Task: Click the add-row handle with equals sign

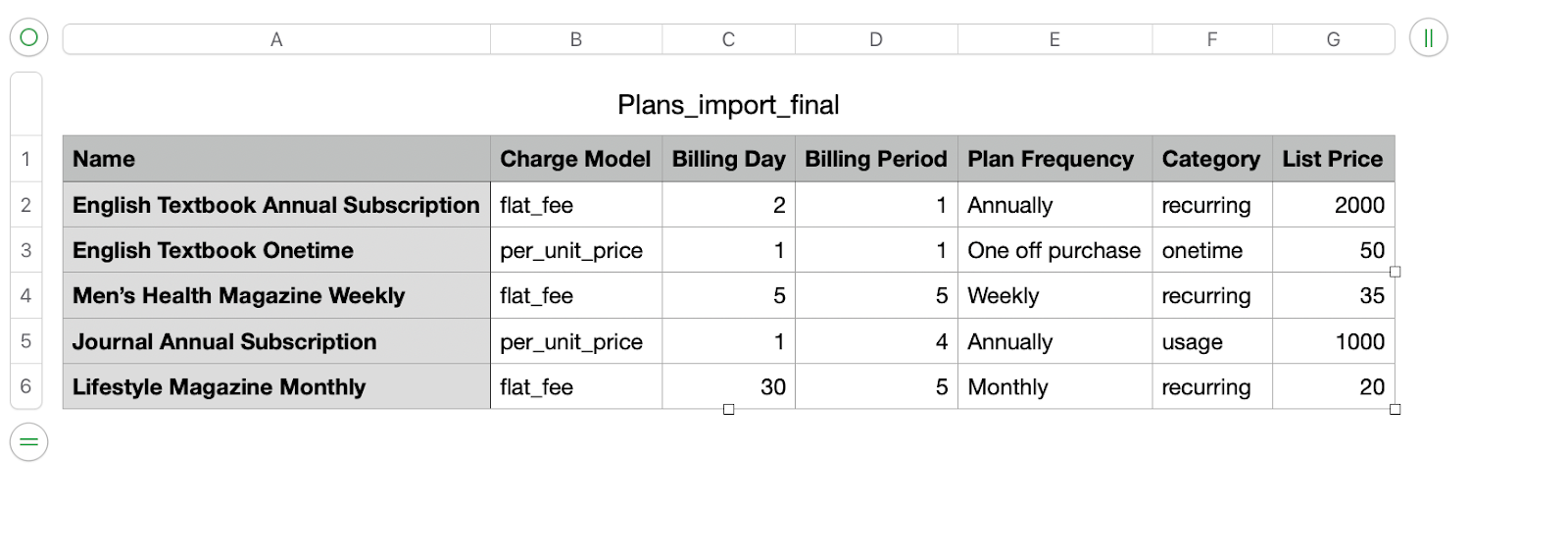Action: 28,442
